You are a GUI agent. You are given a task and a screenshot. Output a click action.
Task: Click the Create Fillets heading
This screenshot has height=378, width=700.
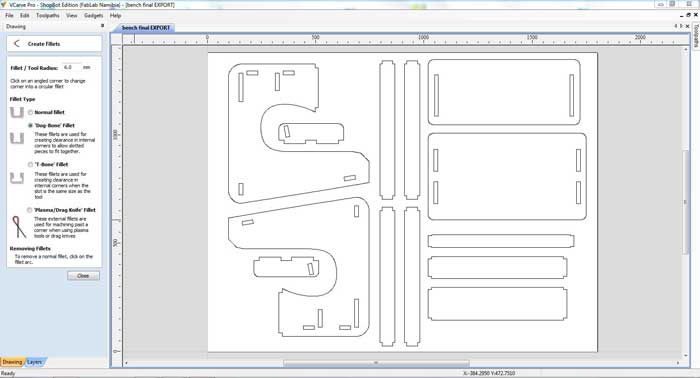44,44
